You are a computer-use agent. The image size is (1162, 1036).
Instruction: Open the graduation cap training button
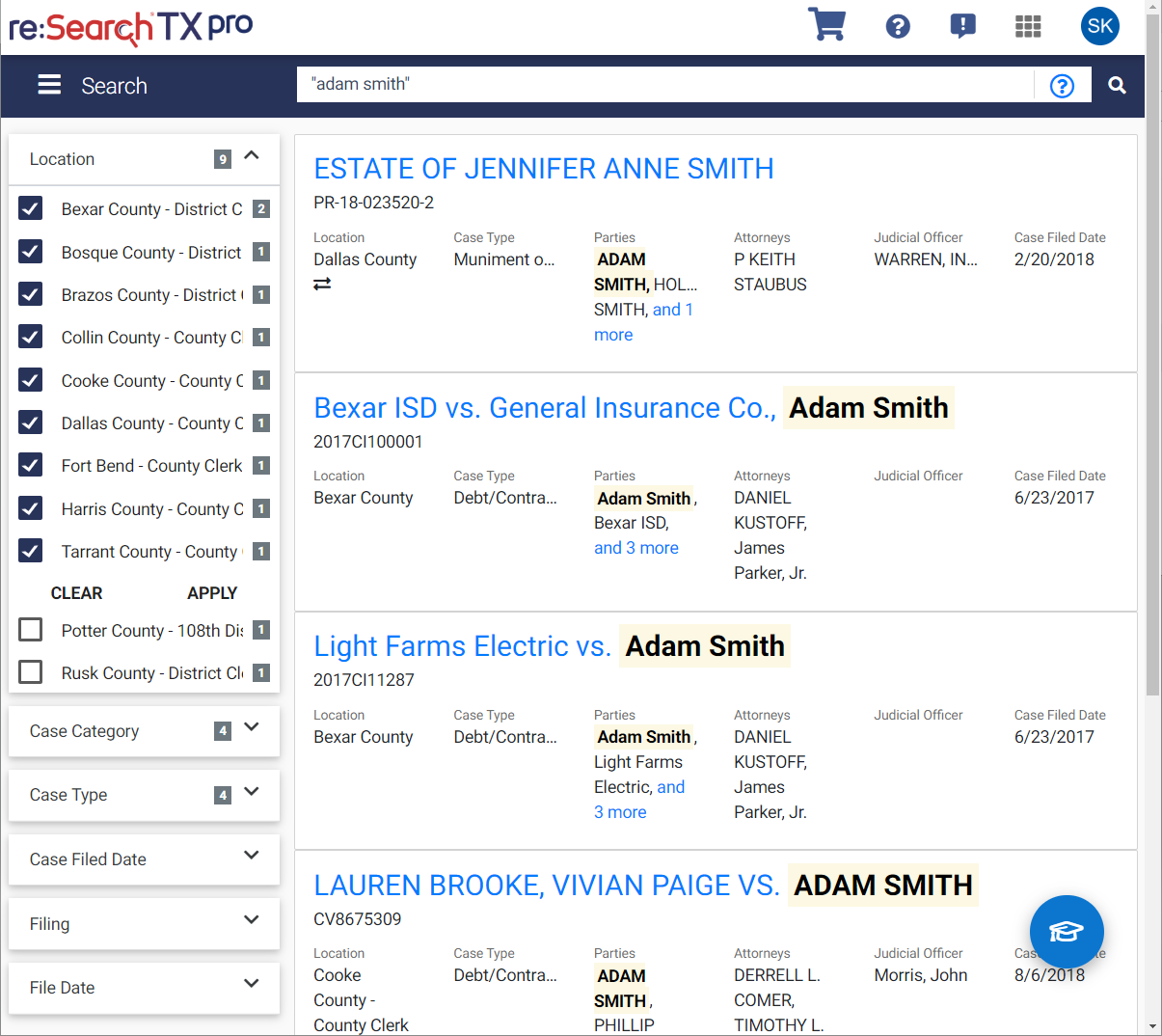pos(1067,932)
